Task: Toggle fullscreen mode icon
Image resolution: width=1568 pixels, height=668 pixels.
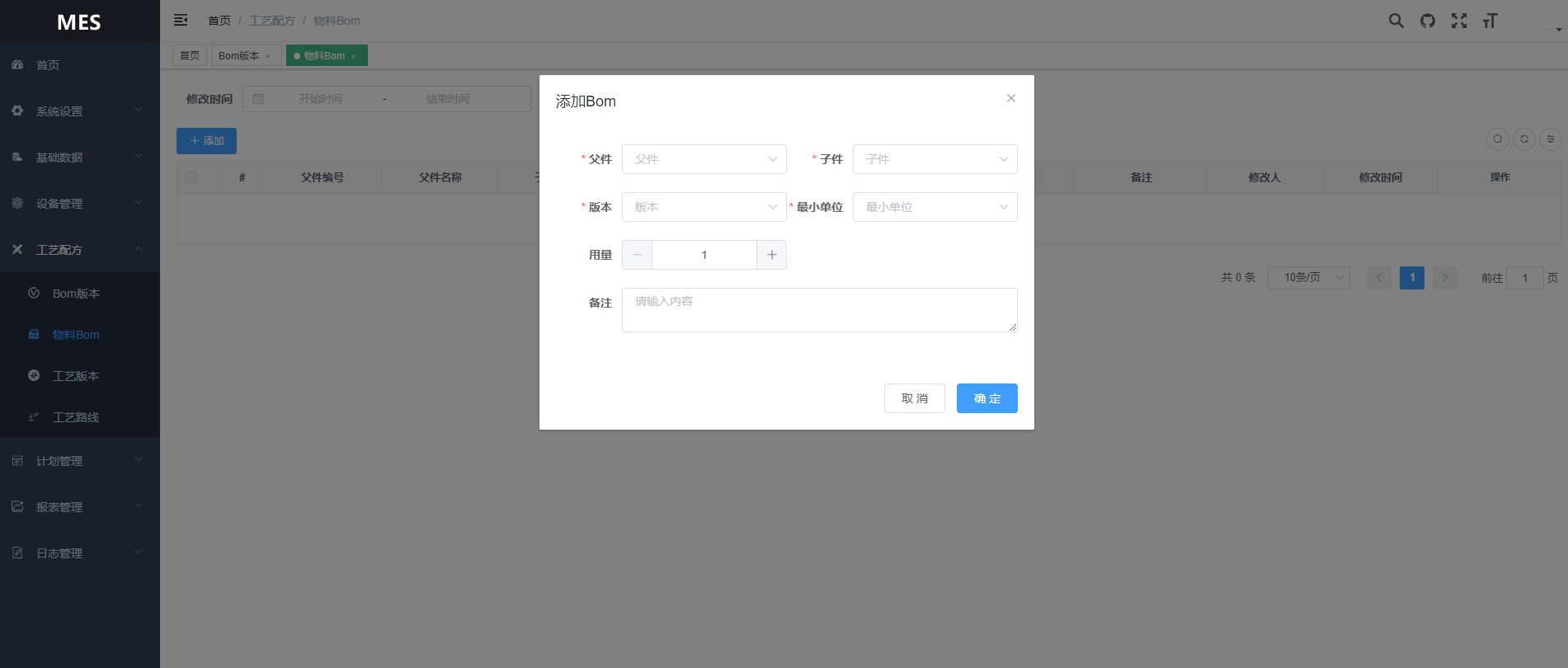Action: 1459,21
